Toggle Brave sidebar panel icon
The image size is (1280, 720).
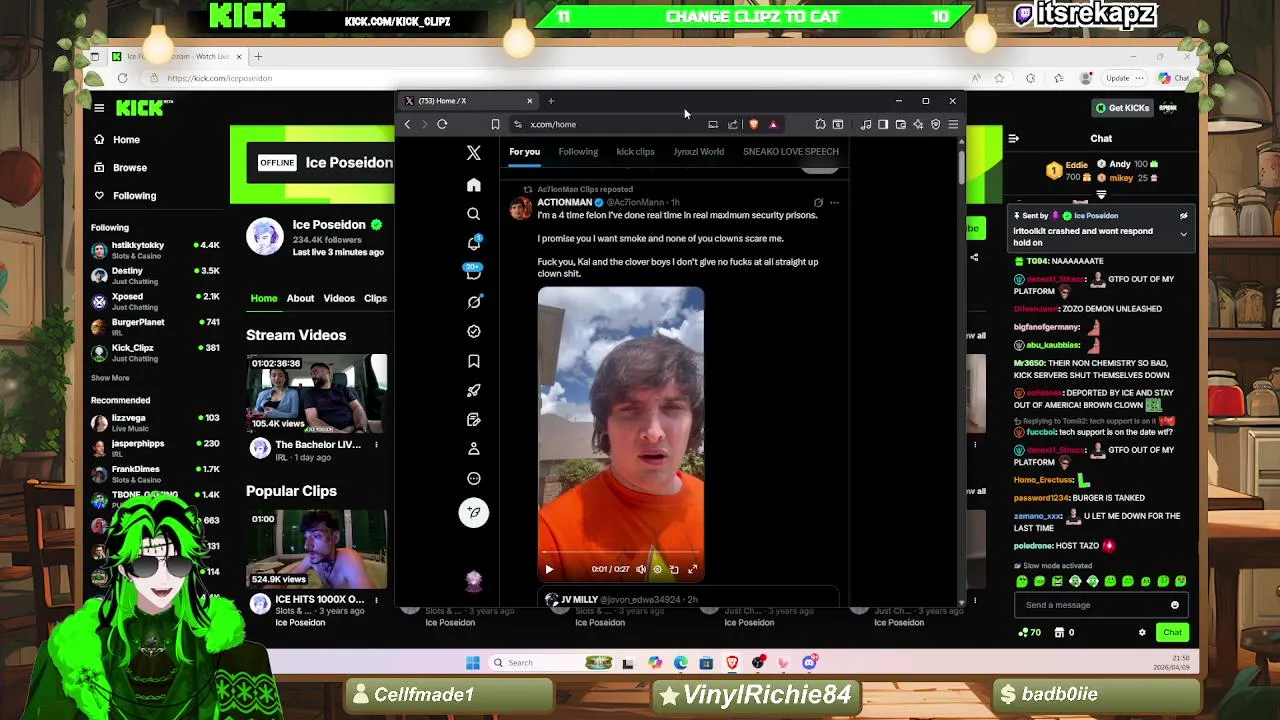point(883,124)
